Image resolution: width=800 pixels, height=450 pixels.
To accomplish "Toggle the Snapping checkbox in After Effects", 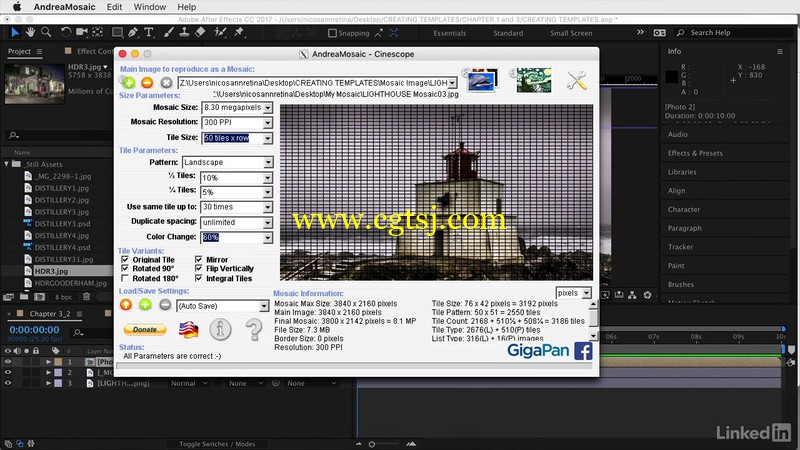I will (332, 33).
